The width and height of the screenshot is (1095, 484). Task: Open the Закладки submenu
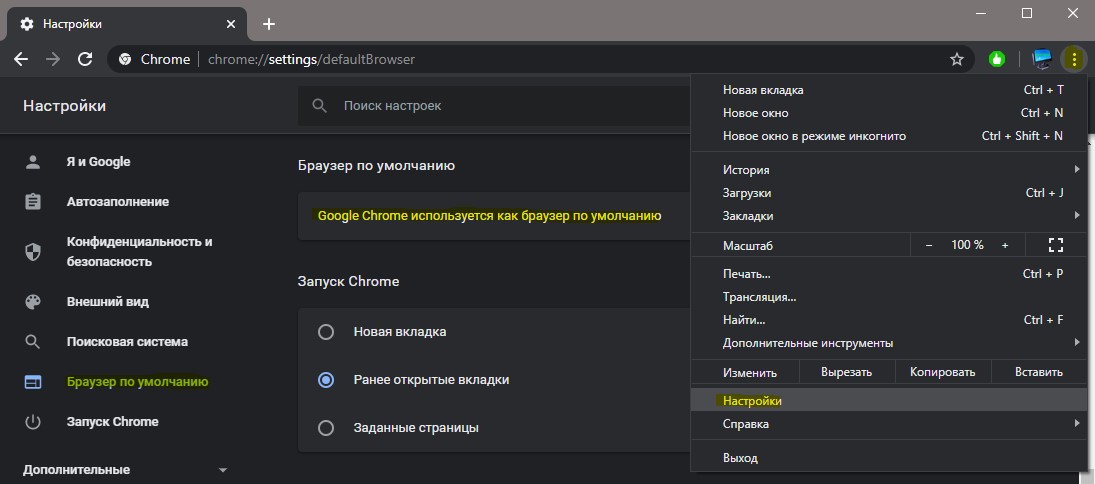point(888,216)
